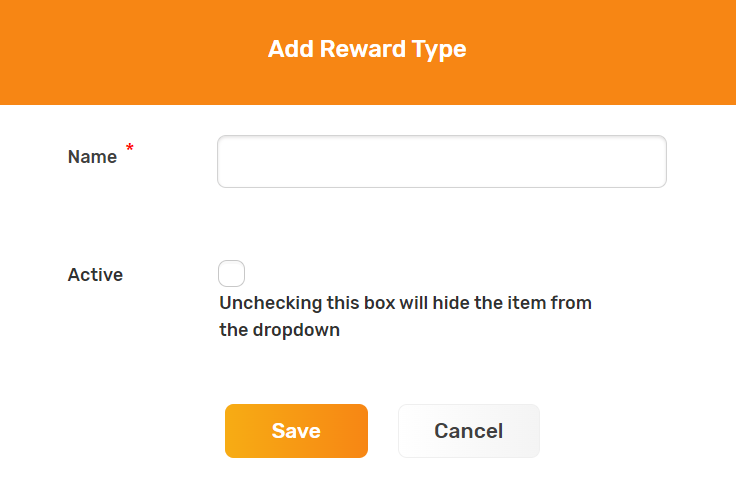Click the red required asterisk
736x489 pixels.
click(x=129, y=150)
